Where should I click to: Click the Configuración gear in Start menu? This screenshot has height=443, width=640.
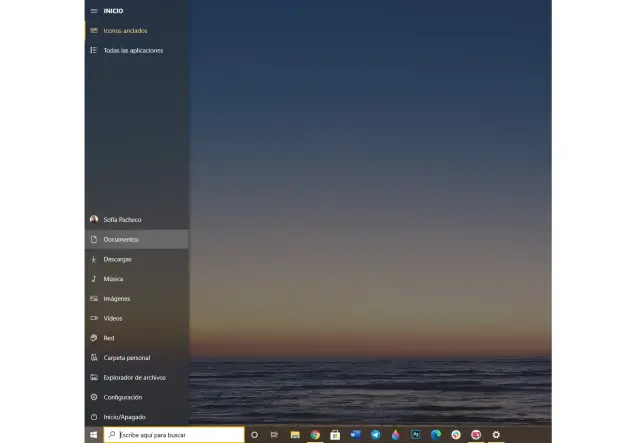coord(94,397)
